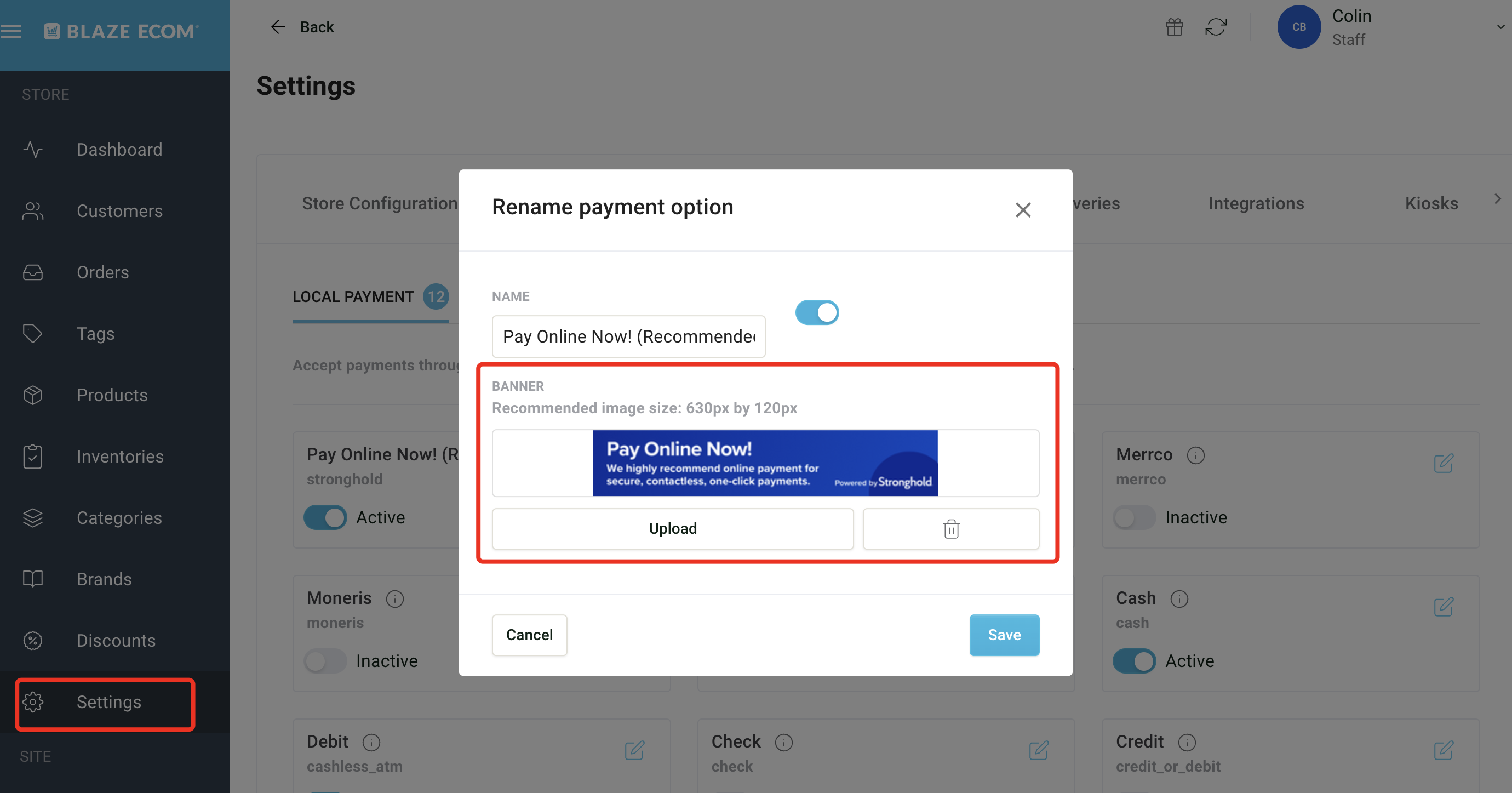Click the gift icon in the top bar
Viewport: 1512px width, 793px height.
point(1174,27)
